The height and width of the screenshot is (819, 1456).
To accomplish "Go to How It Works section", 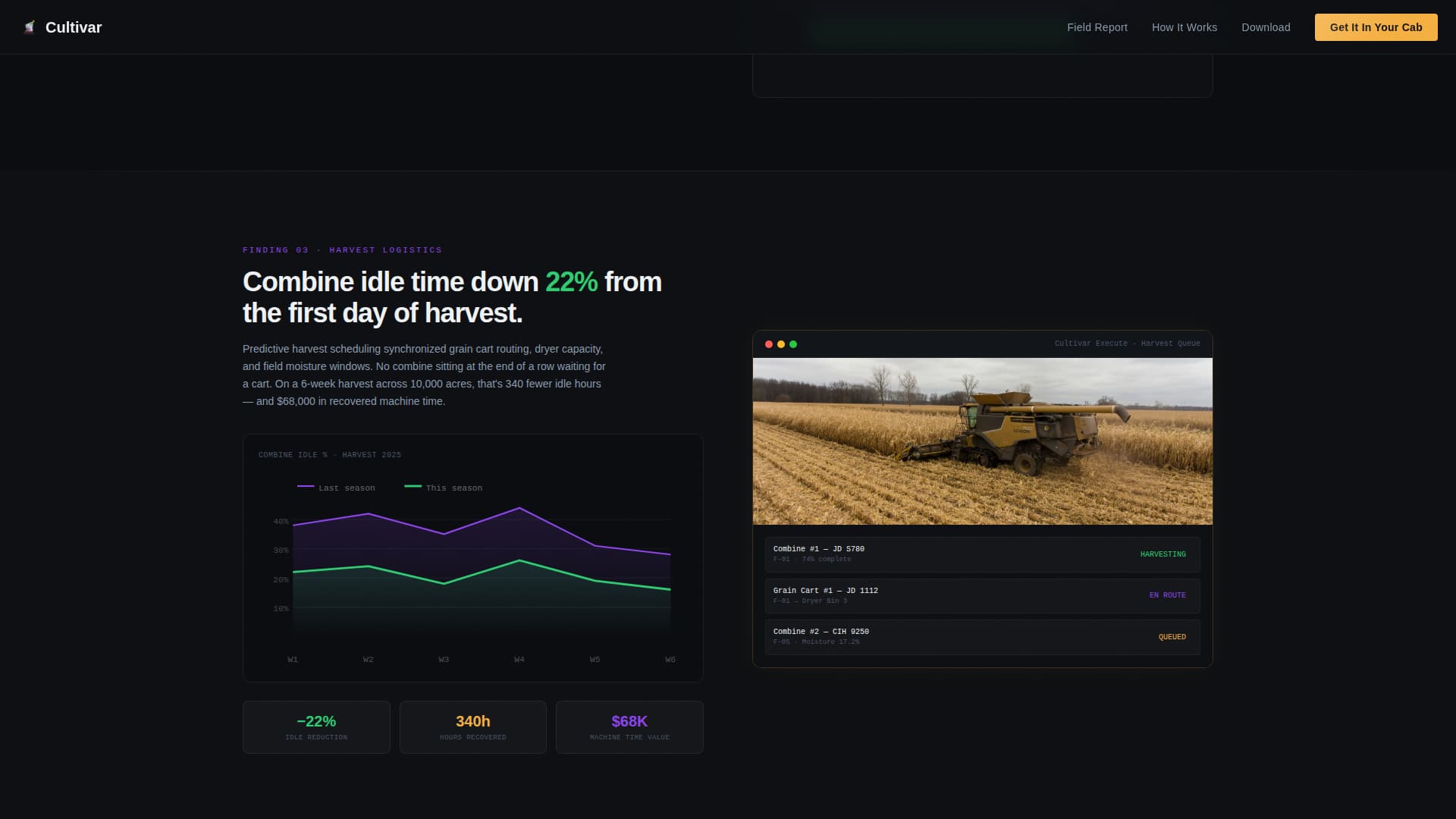I will [x=1185, y=27].
